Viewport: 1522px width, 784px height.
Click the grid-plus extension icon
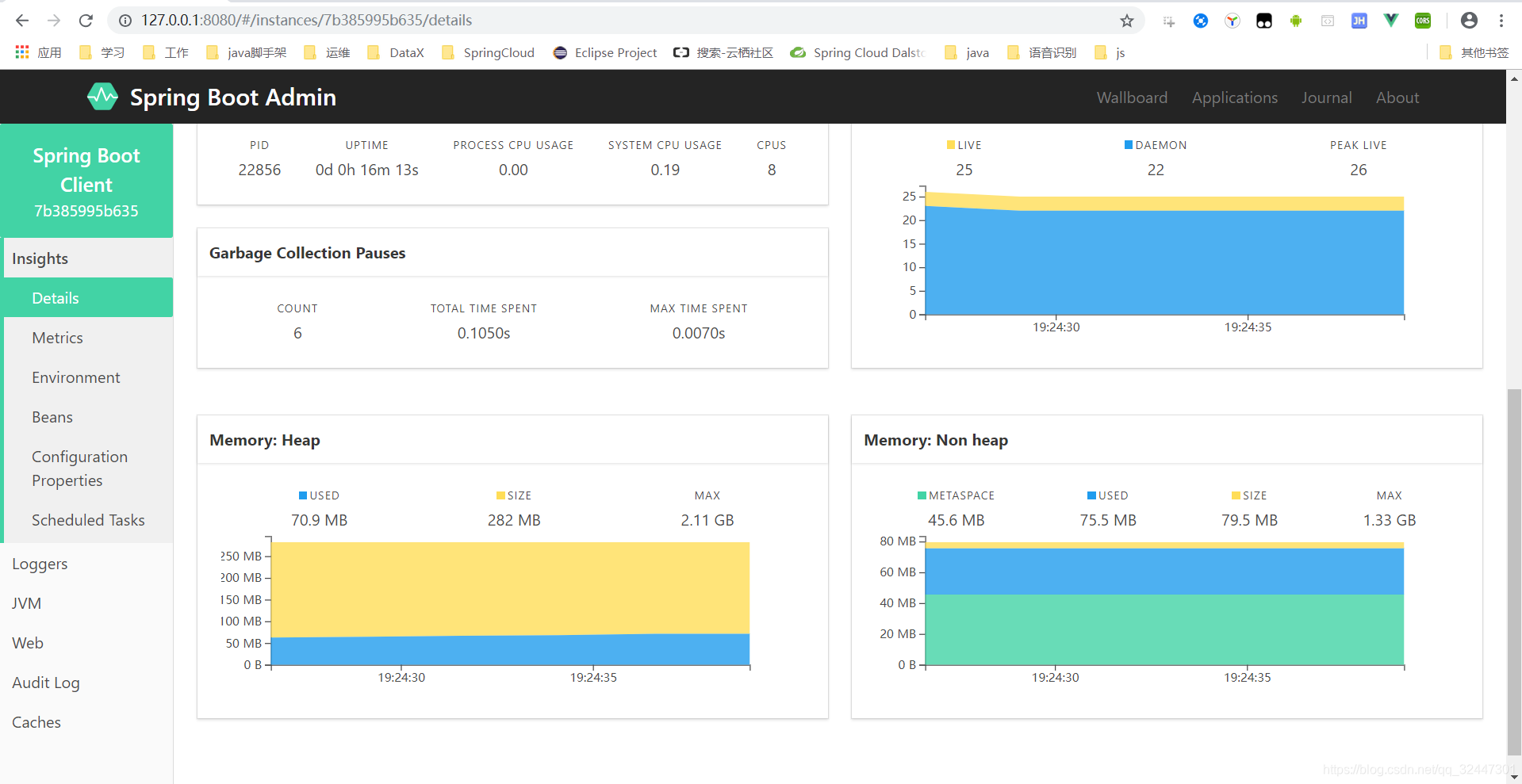point(1169,21)
